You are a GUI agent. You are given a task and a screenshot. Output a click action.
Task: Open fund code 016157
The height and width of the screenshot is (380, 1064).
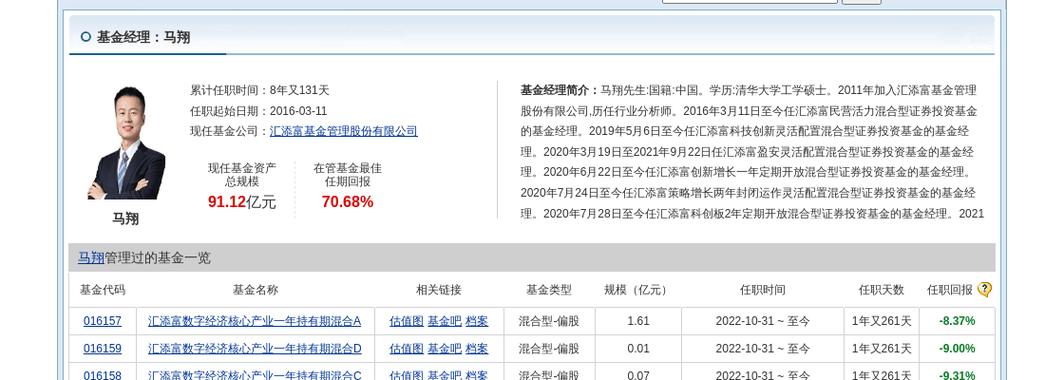pos(102,321)
